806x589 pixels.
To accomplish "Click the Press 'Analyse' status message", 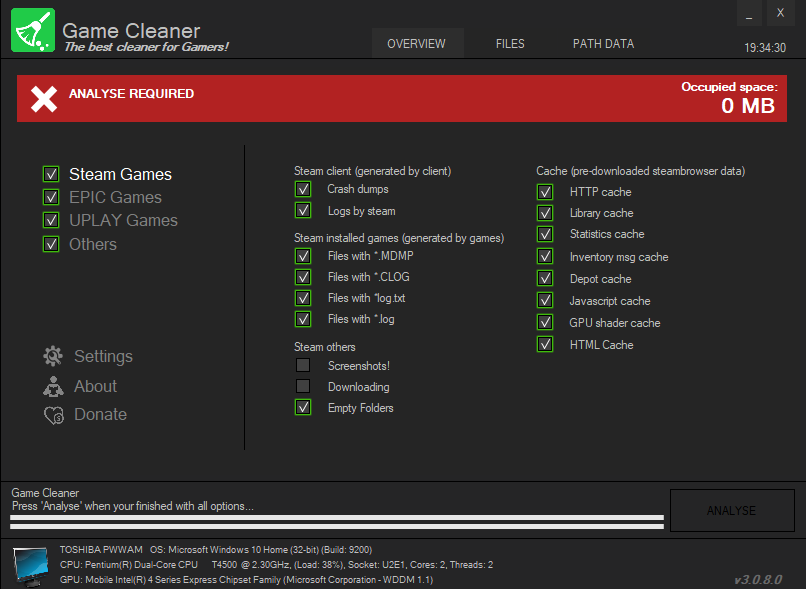I will click(133, 506).
